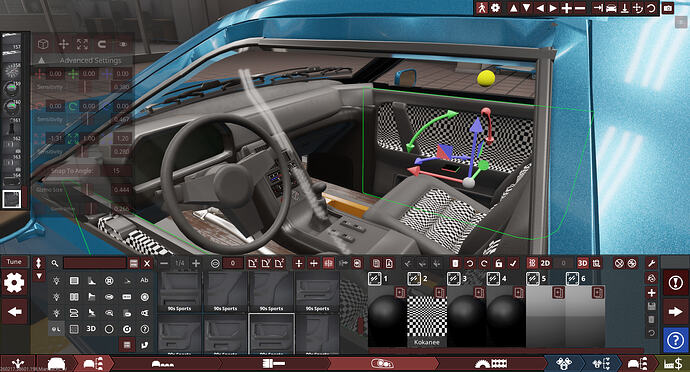This screenshot has height=372, width=690.
Task: Select the highlighted interior category icon
Action: point(56,329)
